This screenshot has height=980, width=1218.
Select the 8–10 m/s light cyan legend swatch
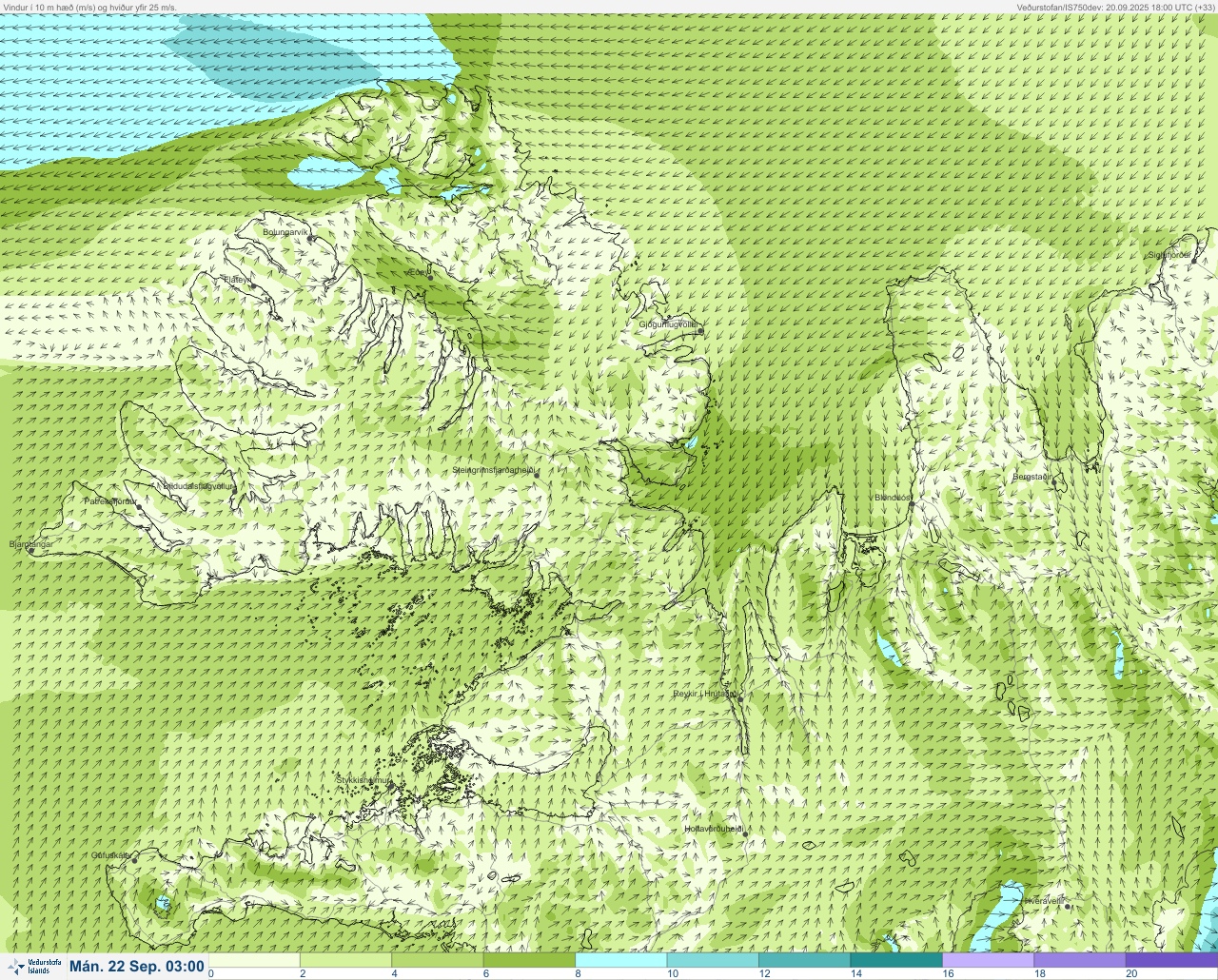tap(620, 960)
